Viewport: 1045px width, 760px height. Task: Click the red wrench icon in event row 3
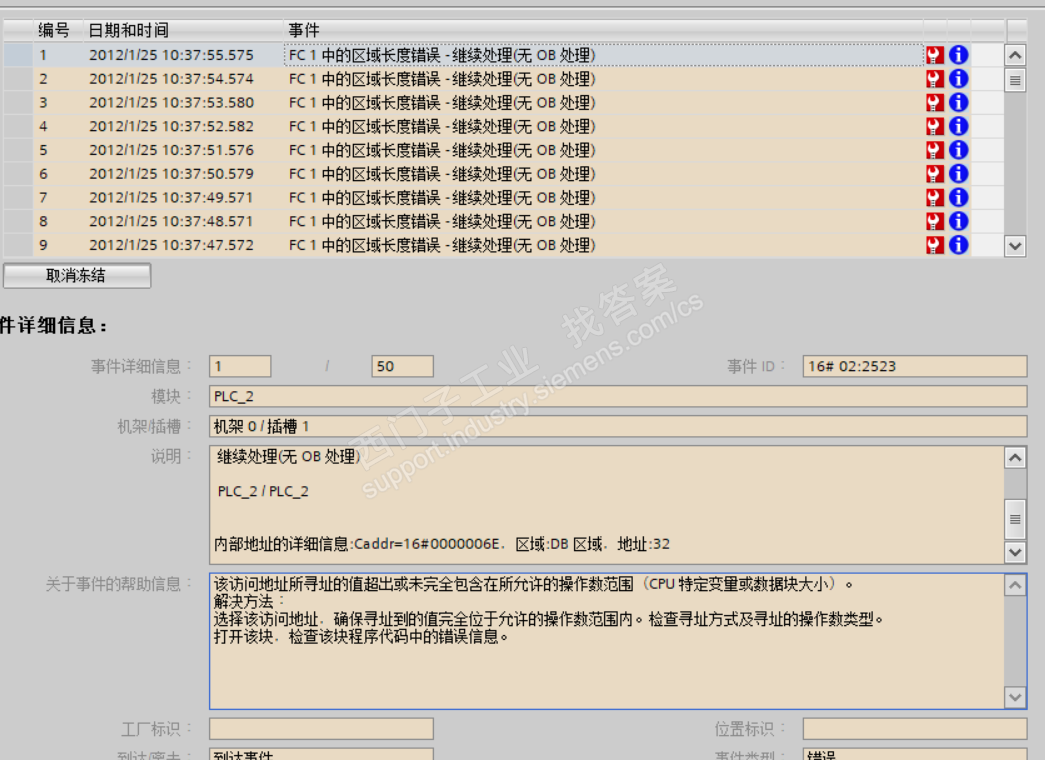tap(935, 103)
